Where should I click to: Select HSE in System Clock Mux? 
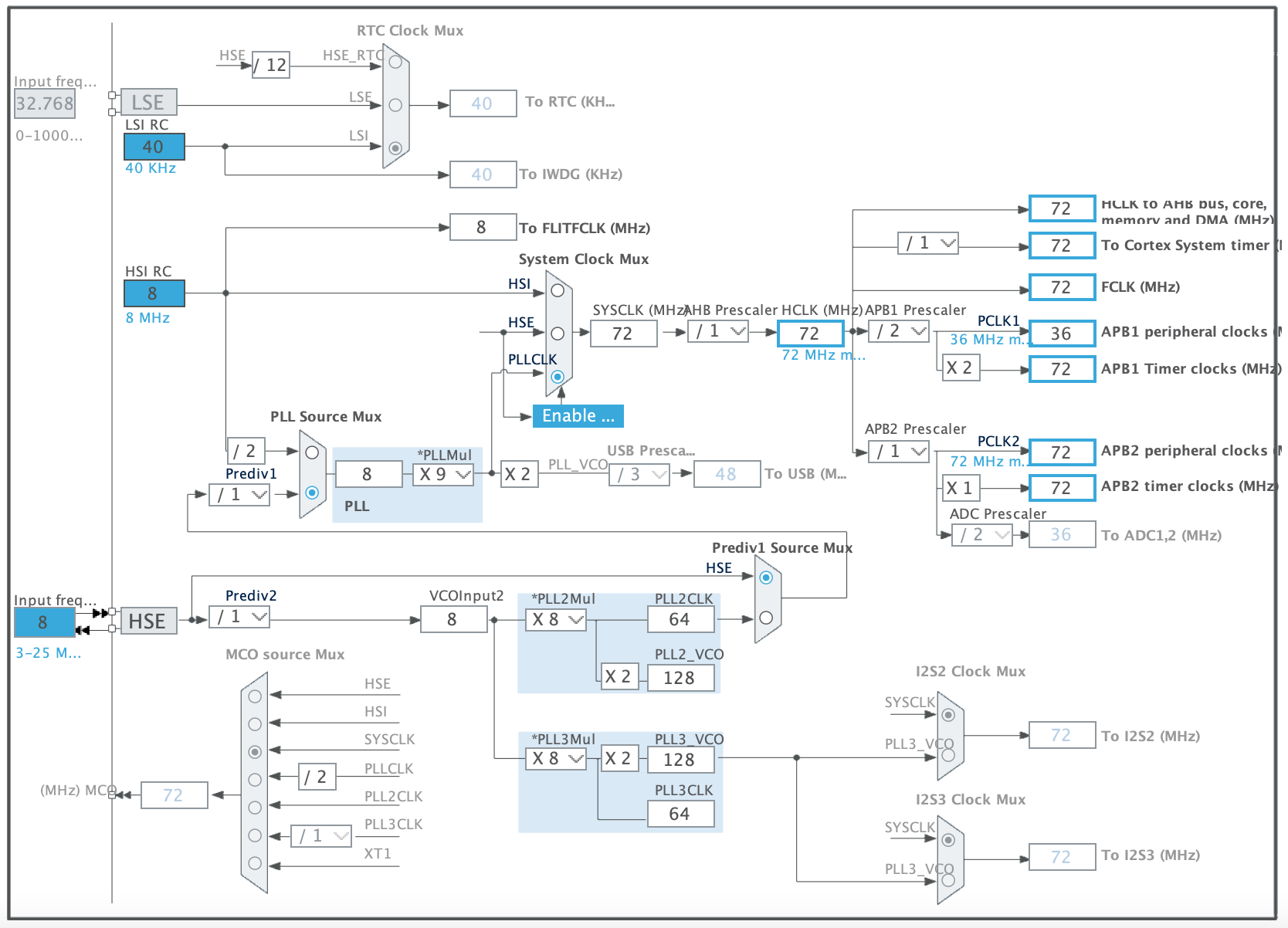(558, 334)
